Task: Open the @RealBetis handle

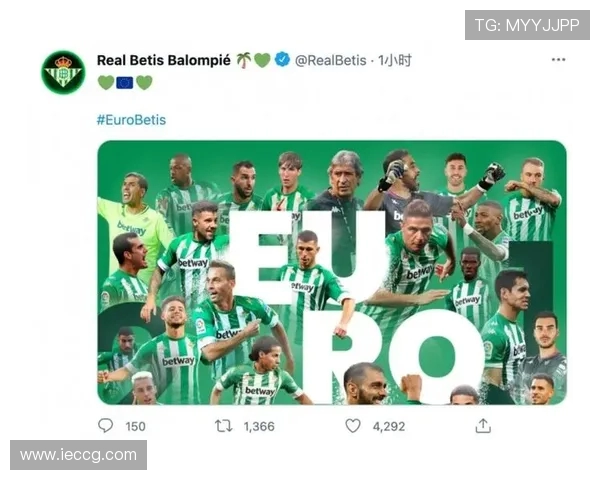Action: [331, 60]
